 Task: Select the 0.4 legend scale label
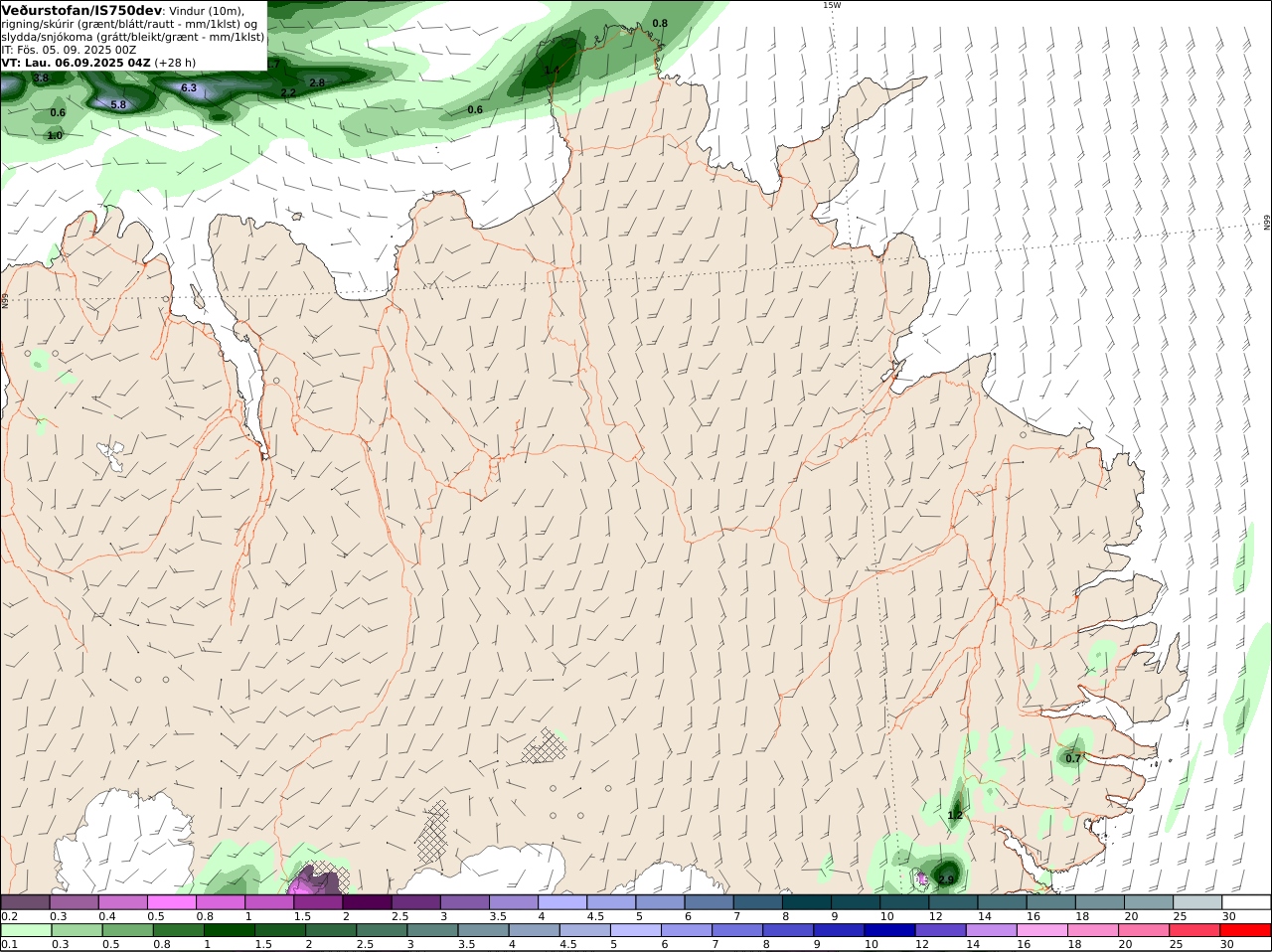pos(106,916)
